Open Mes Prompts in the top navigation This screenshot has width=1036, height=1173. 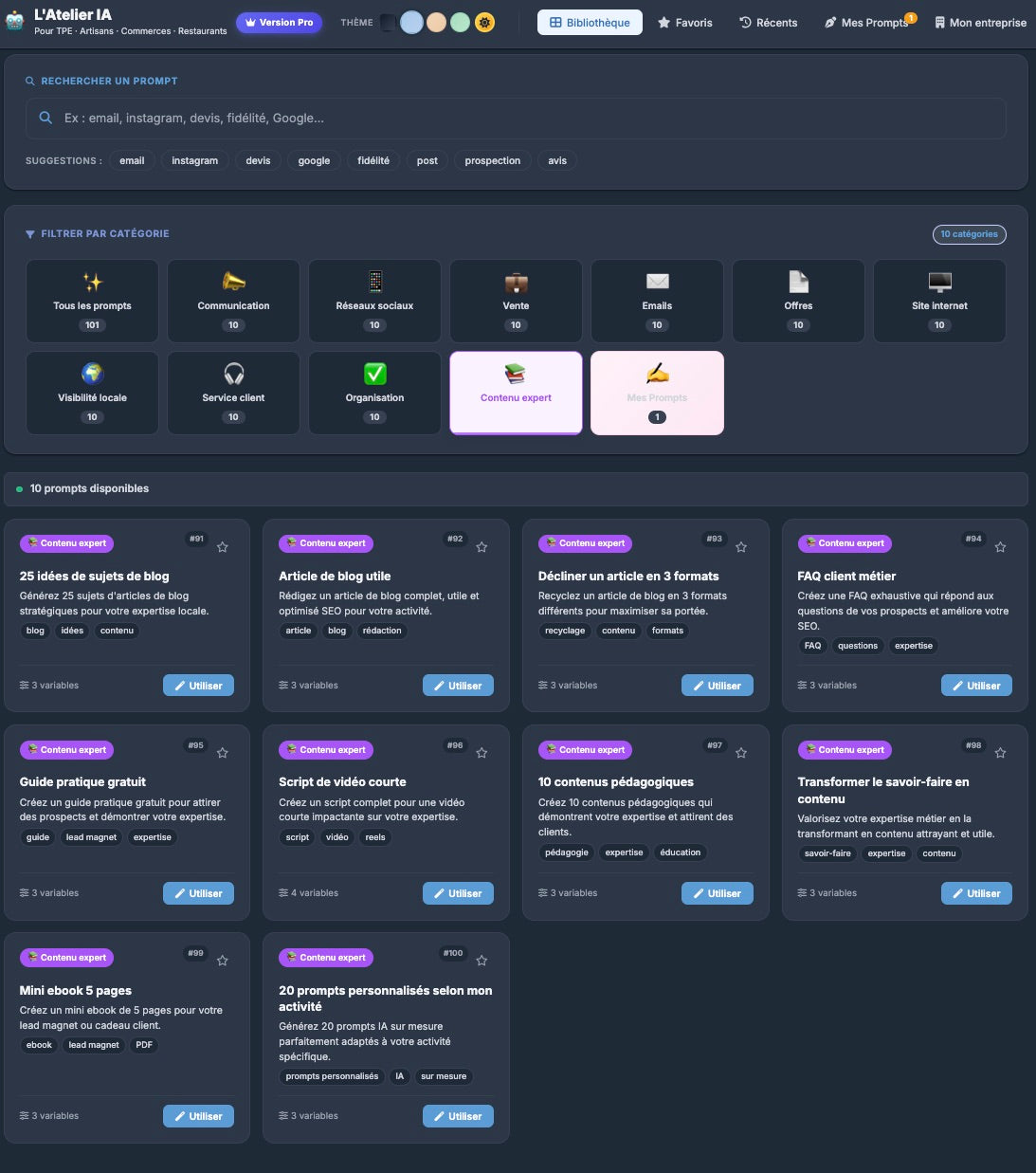click(x=866, y=22)
